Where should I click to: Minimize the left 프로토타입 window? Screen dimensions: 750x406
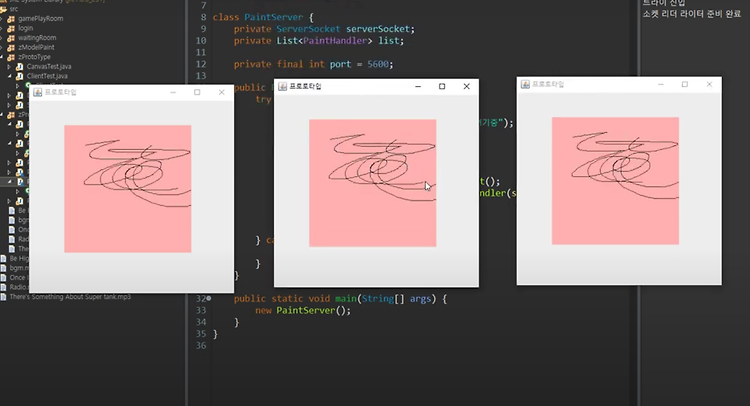[173, 92]
